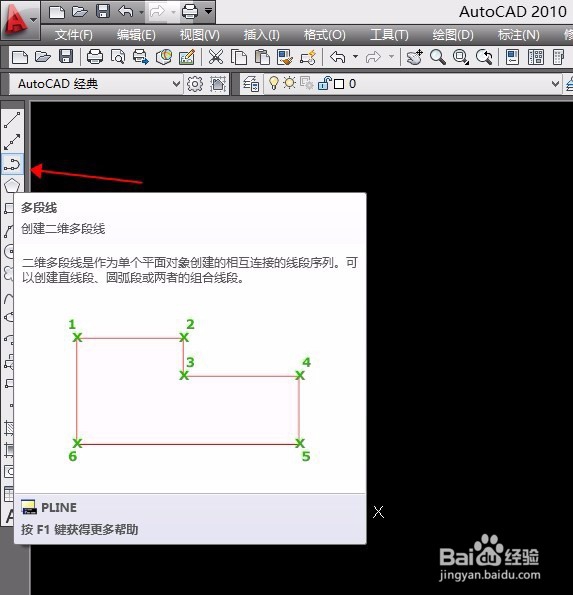Image resolution: width=573 pixels, height=595 pixels.
Task: Click Save diskette icon in standard toolbar
Action: 66,57
